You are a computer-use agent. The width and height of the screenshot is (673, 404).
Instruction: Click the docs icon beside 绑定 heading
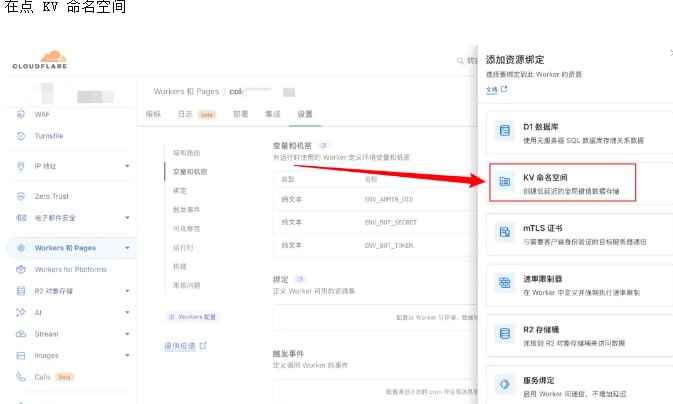pos(300,279)
